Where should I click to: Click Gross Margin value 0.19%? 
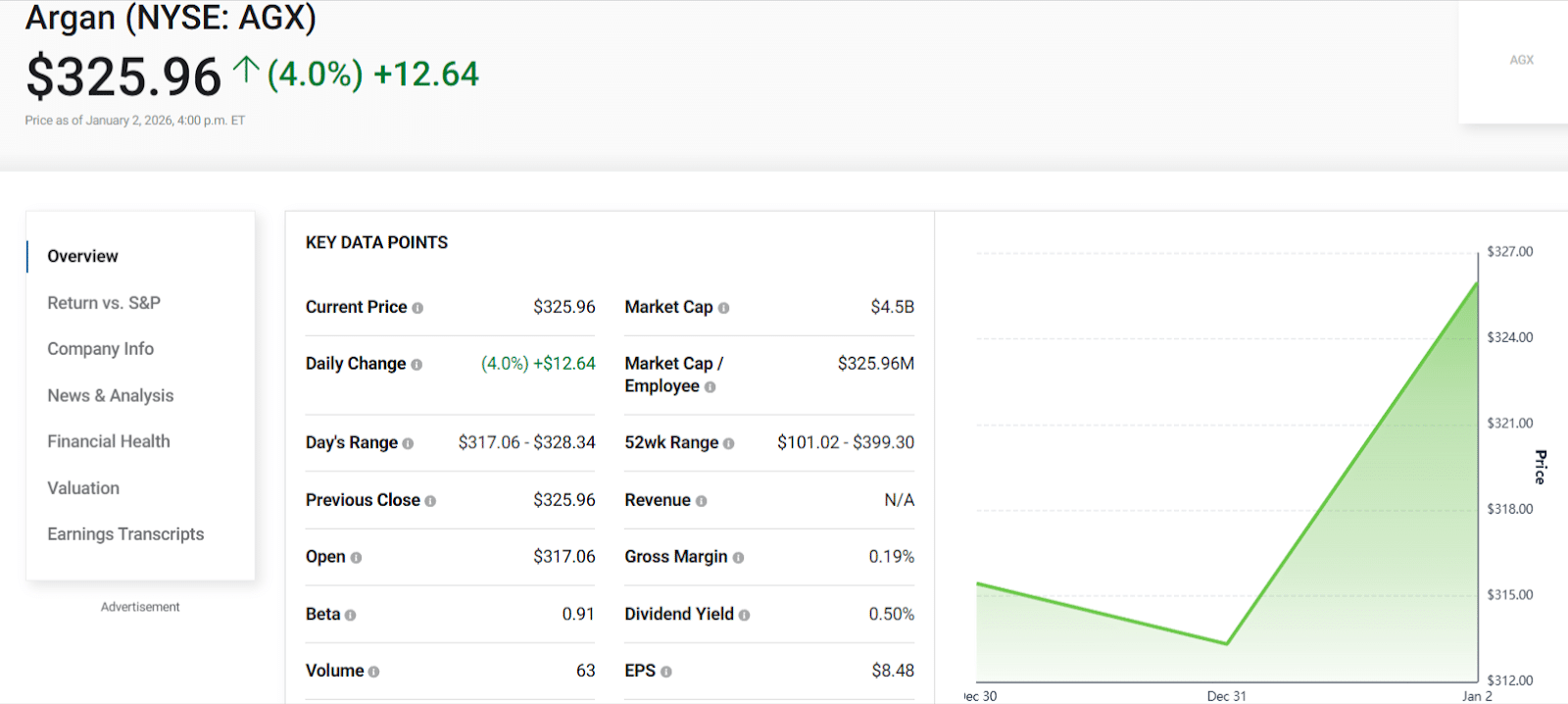coord(892,557)
